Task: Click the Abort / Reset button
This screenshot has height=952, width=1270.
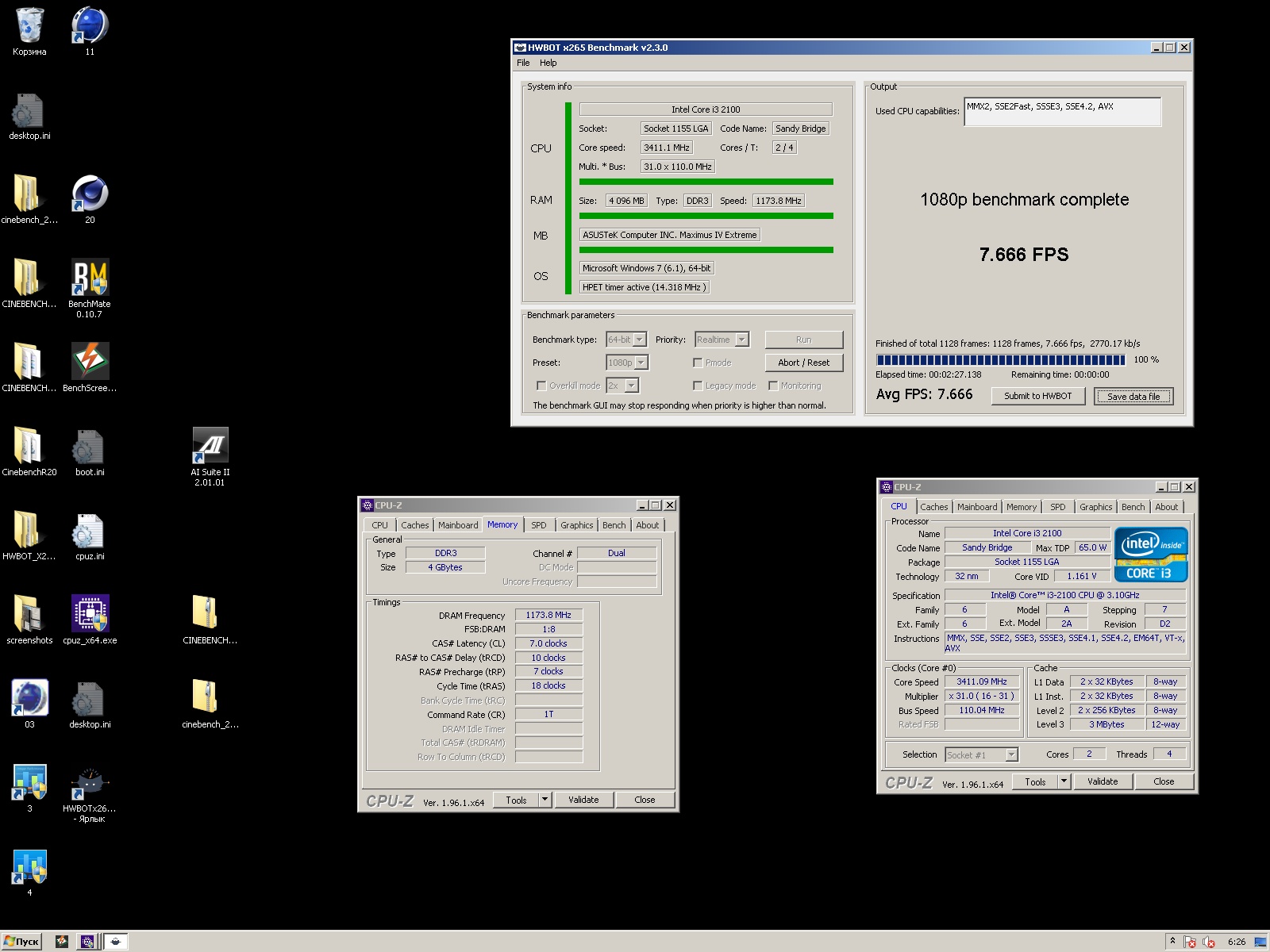Action: (x=804, y=363)
